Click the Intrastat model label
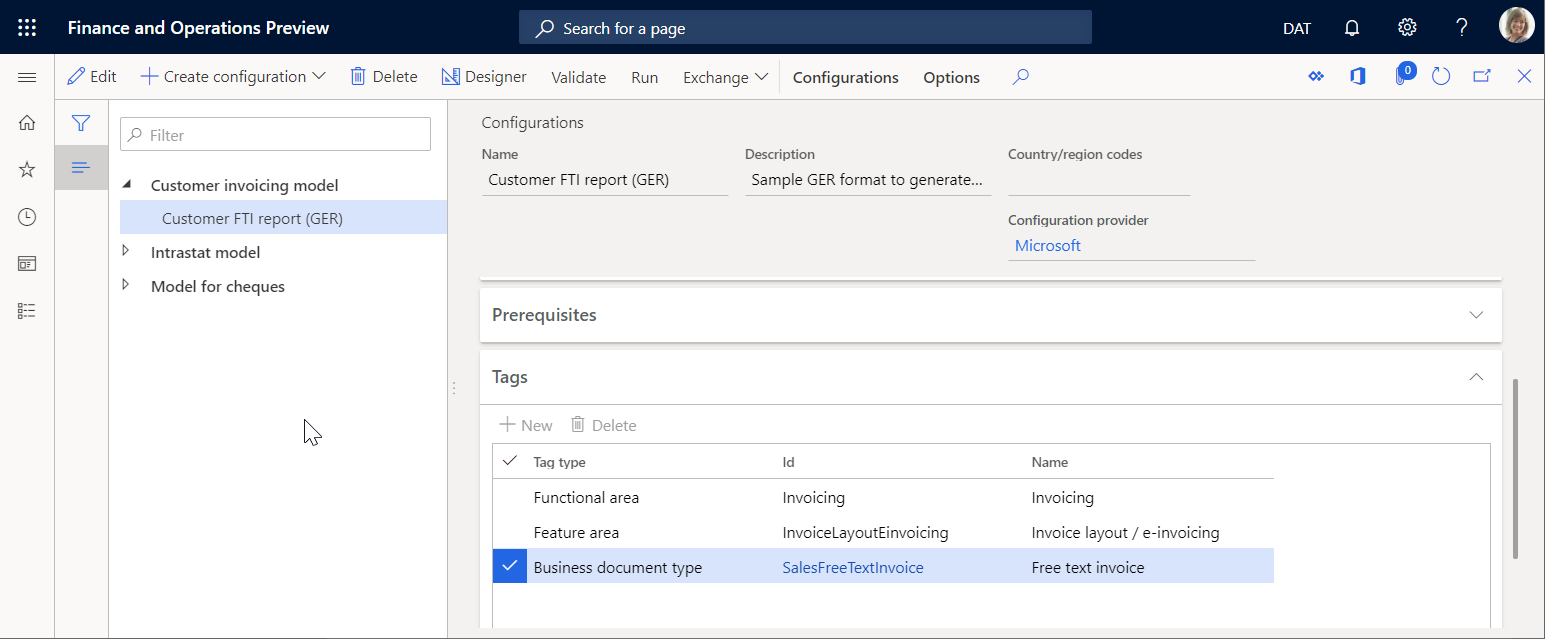The image size is (1545, 639). (206, 252)
